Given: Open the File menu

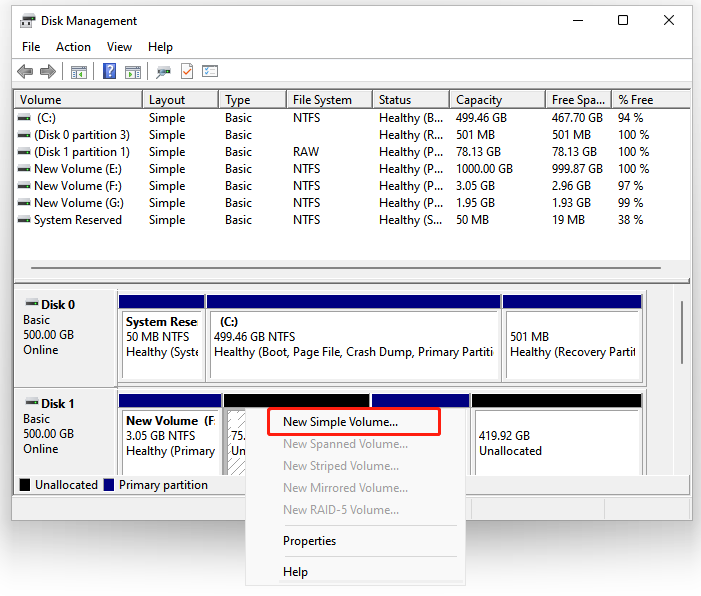Looking at the screenshot, I should pyautogui.click(x=31, y=47).
